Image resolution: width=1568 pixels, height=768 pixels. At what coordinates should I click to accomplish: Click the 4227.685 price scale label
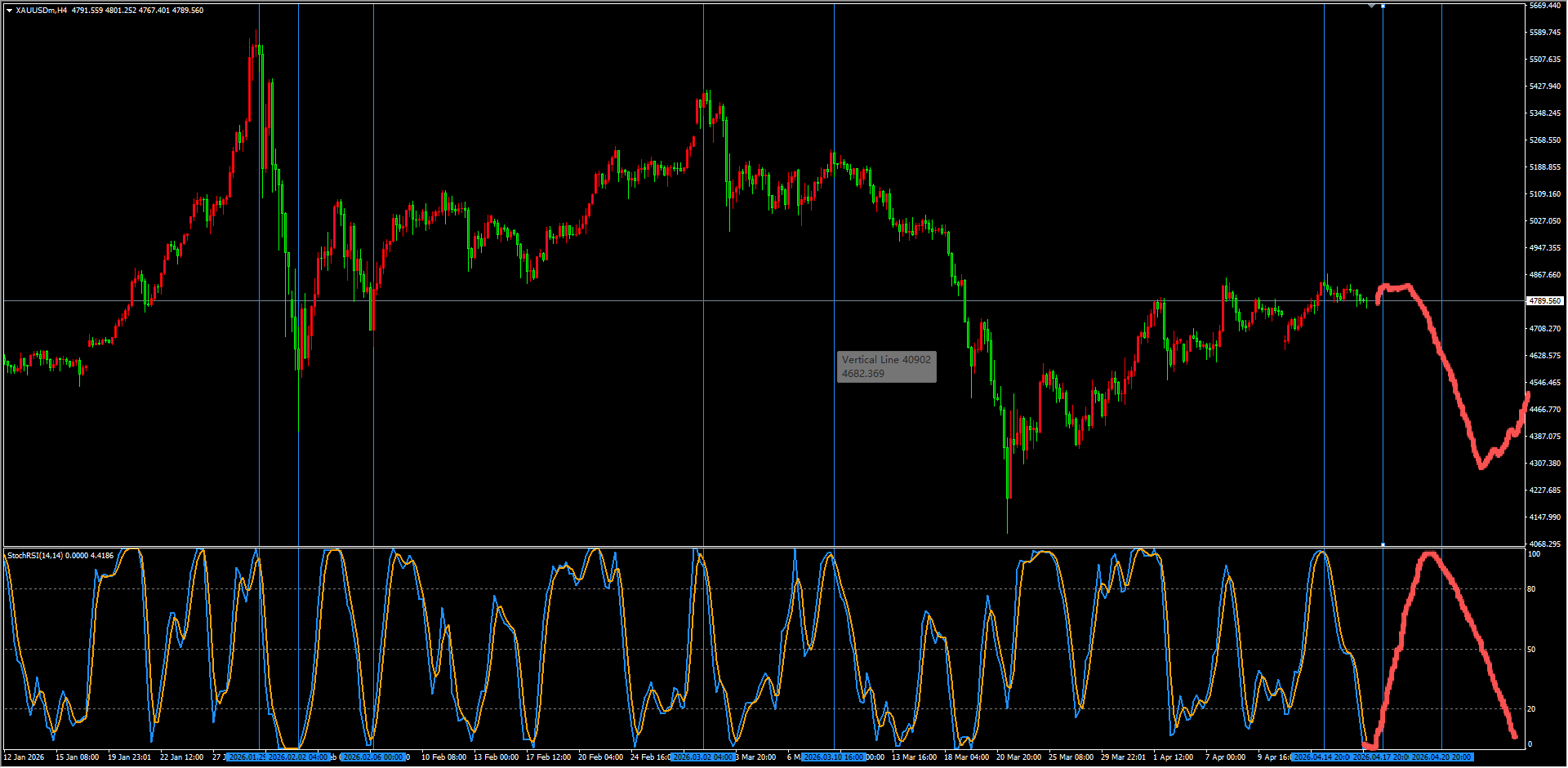click(x=1545, y=491)
